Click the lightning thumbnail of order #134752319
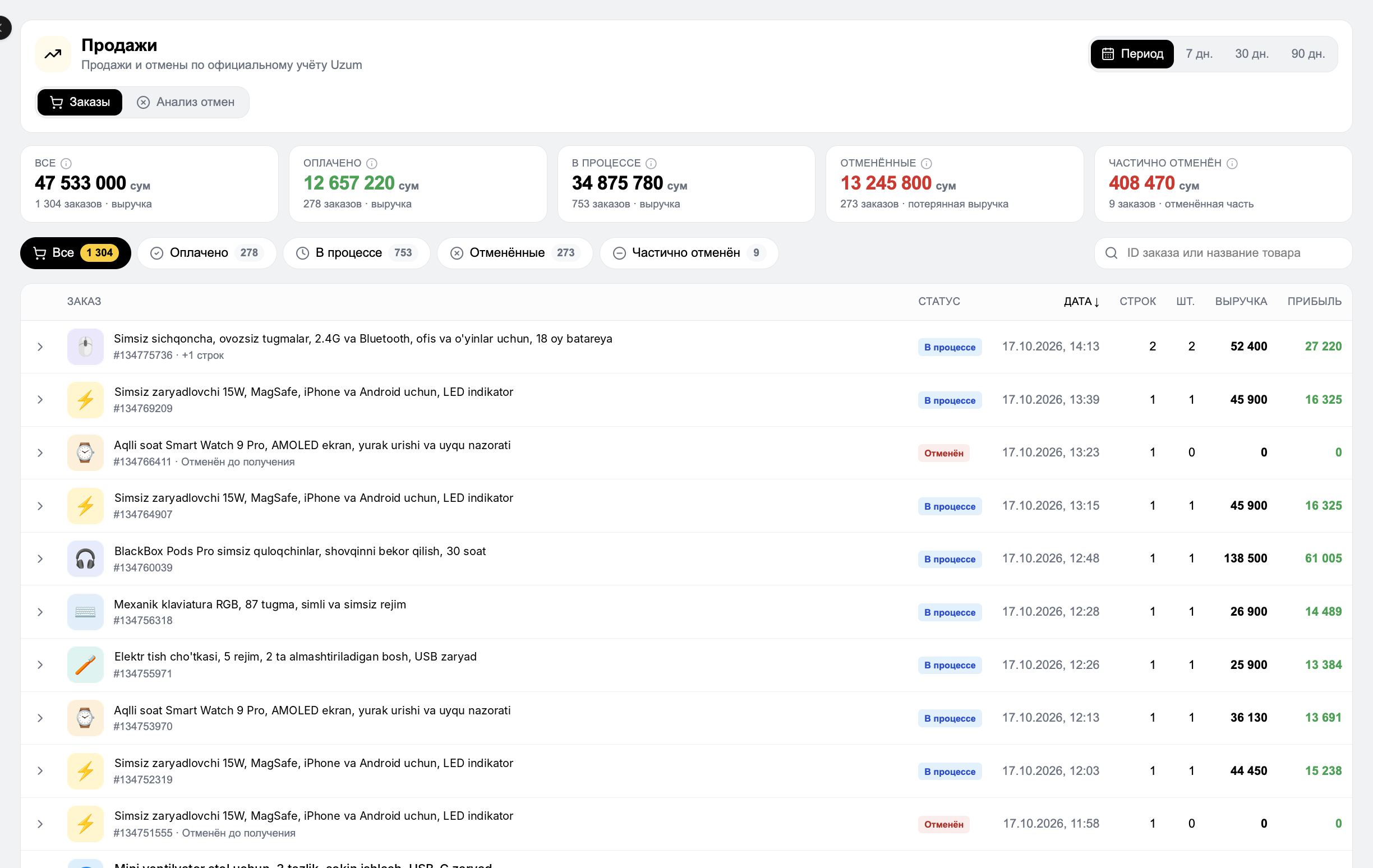 point(85,770)
